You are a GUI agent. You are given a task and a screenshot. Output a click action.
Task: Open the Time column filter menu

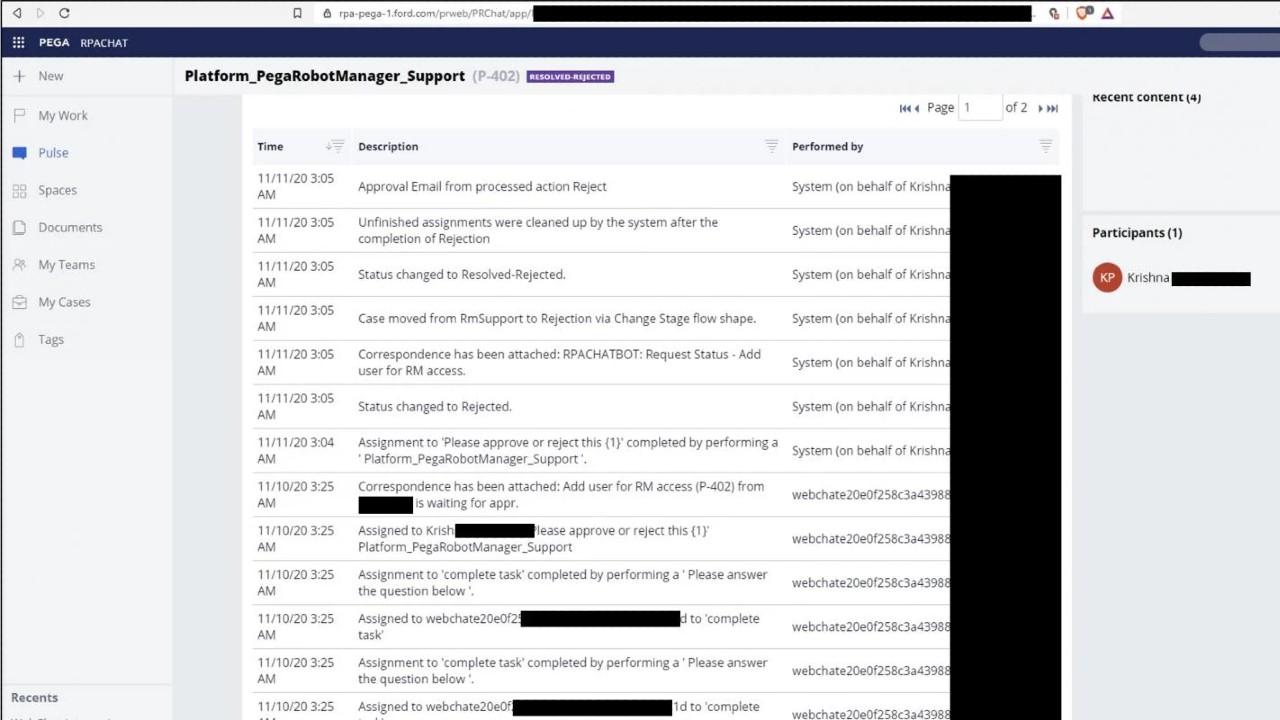point(338,146)
